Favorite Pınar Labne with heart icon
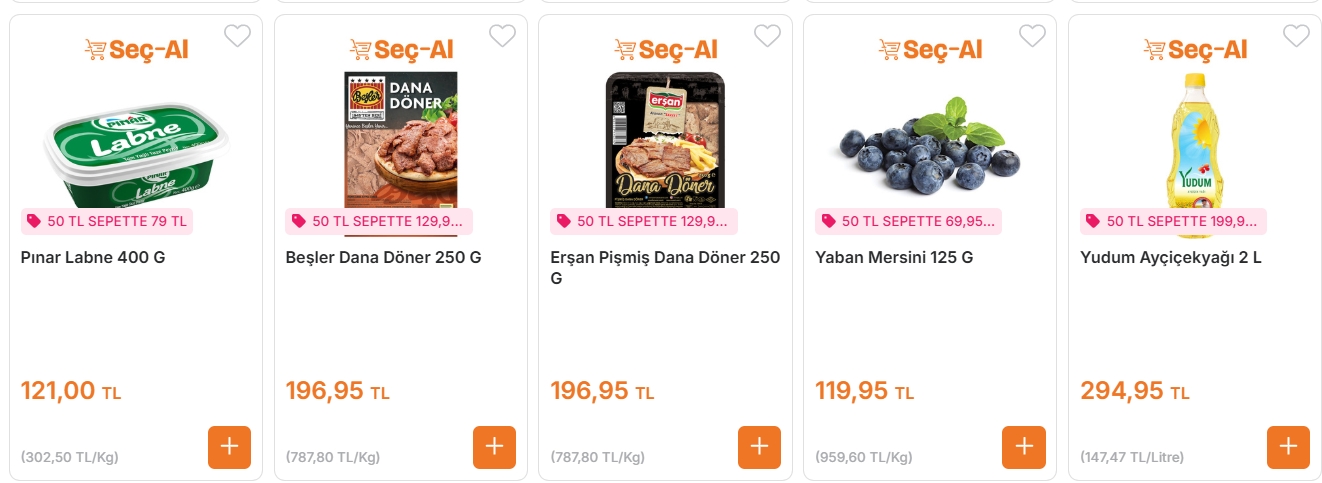 click(237, 36)
